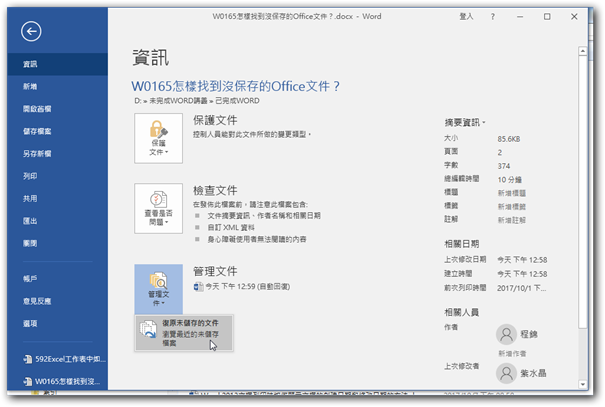Open the 管理文件 manage document button
605x407 pixels.
pos(159,289)
